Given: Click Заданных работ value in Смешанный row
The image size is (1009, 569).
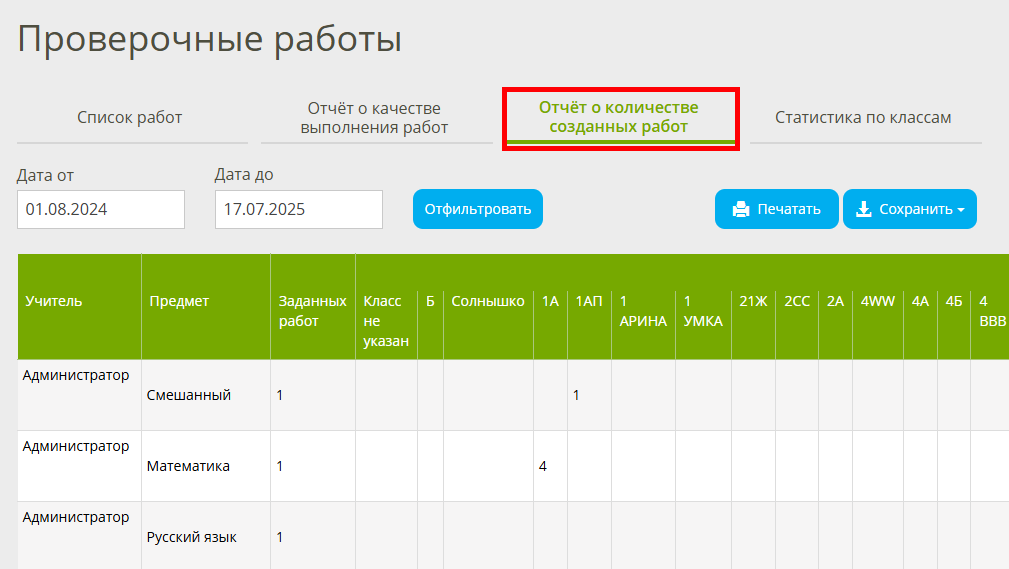Looking at the screenshot, I should pyautogui.click(x=280, y=395).
